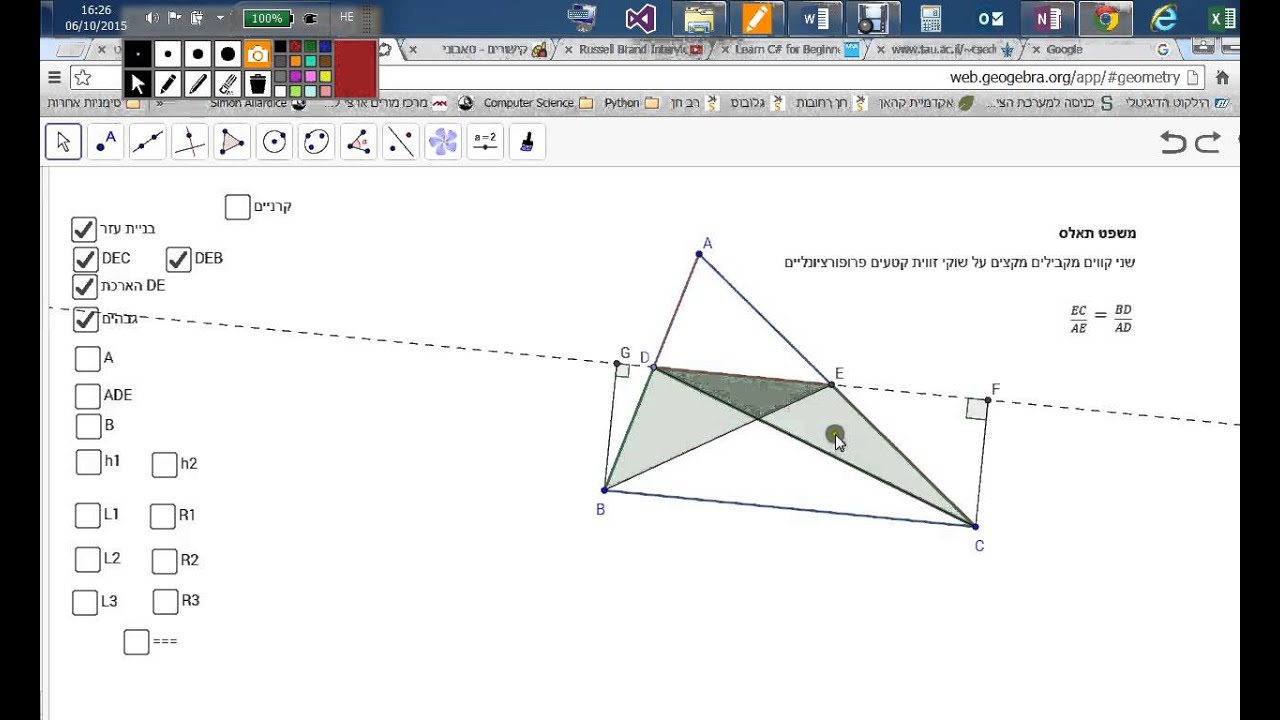Select the Reflect about Line tool
Screen dimensions: 1280x720
coord(400,142)
